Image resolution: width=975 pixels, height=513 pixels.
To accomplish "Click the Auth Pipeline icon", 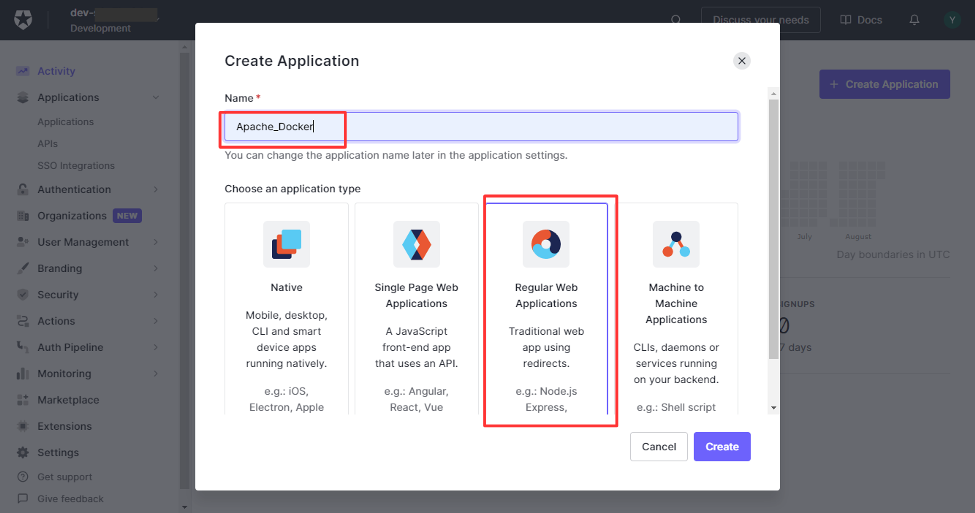I will click(x=23, y=347).
